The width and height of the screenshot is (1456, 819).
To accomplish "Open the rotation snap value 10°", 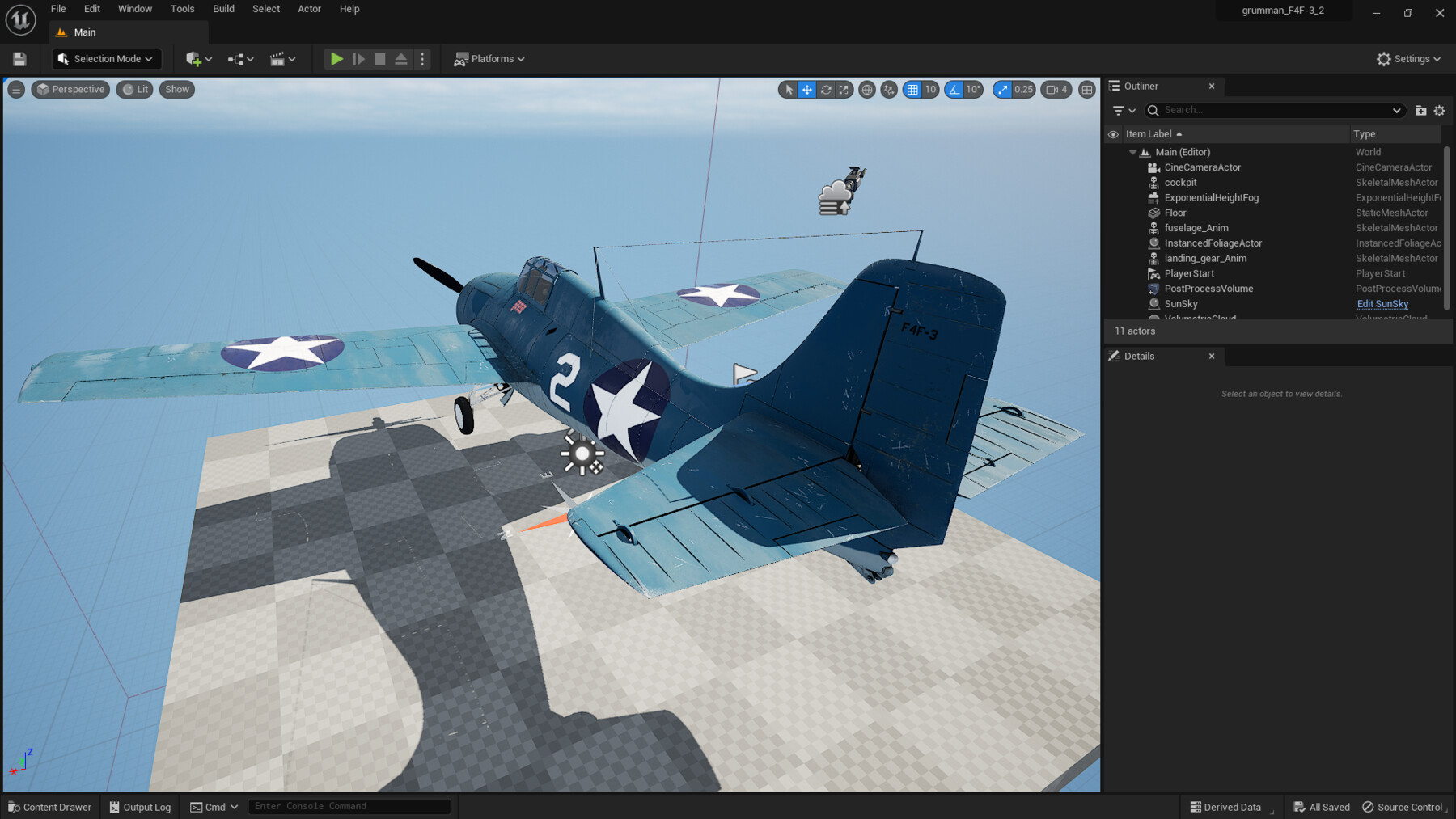I will click(973, 90).
